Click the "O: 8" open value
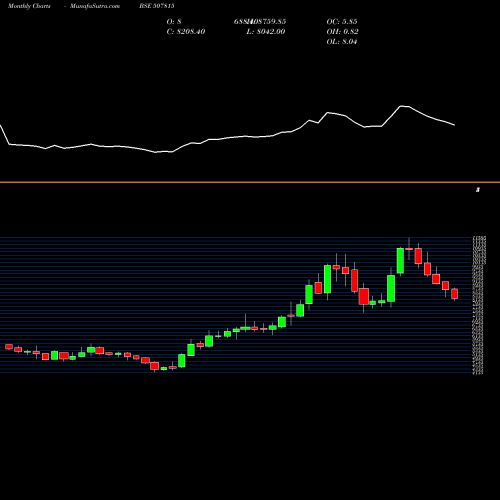The width and height of the screenshot is (500, 500). (174, 22)
